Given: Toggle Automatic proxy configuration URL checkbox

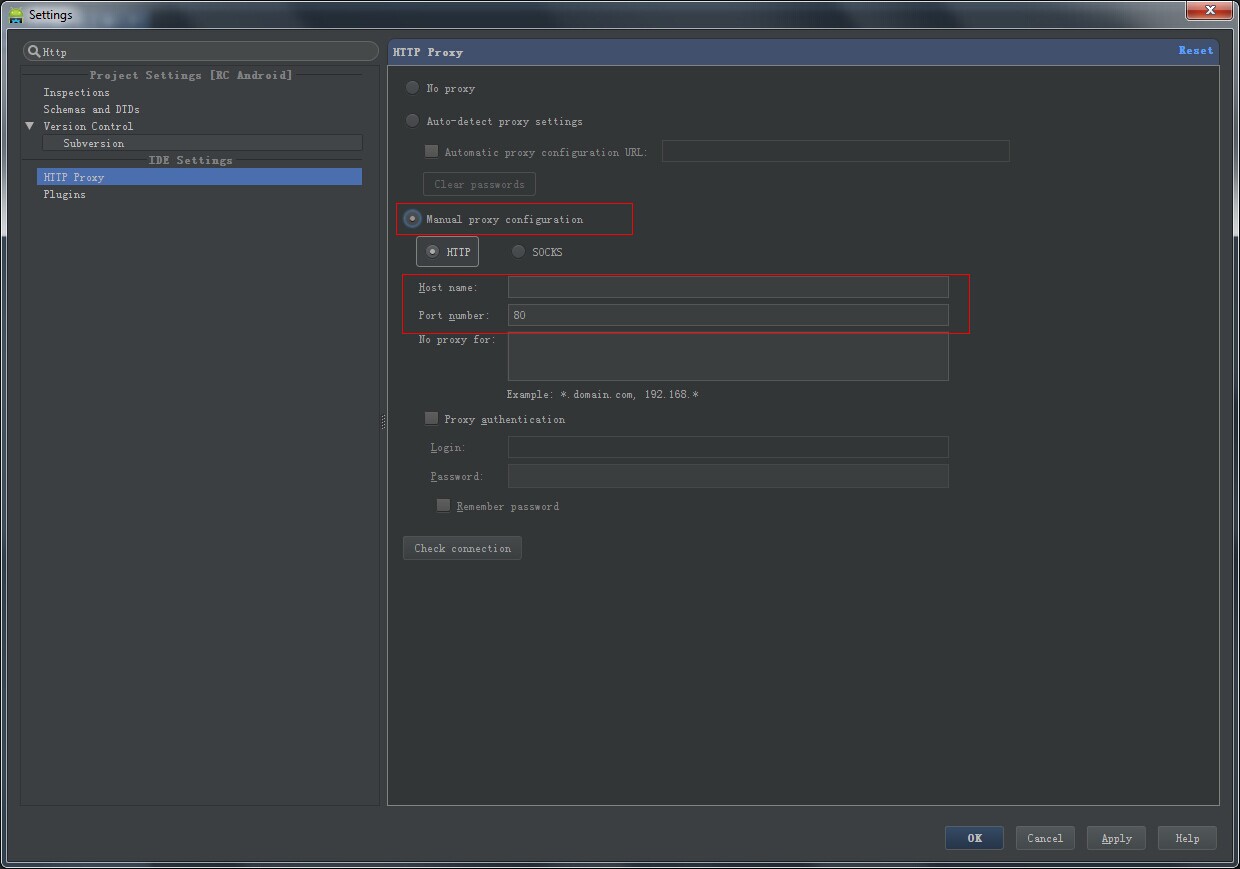Looking at the screenshot, I should click(x=432, y=152).
